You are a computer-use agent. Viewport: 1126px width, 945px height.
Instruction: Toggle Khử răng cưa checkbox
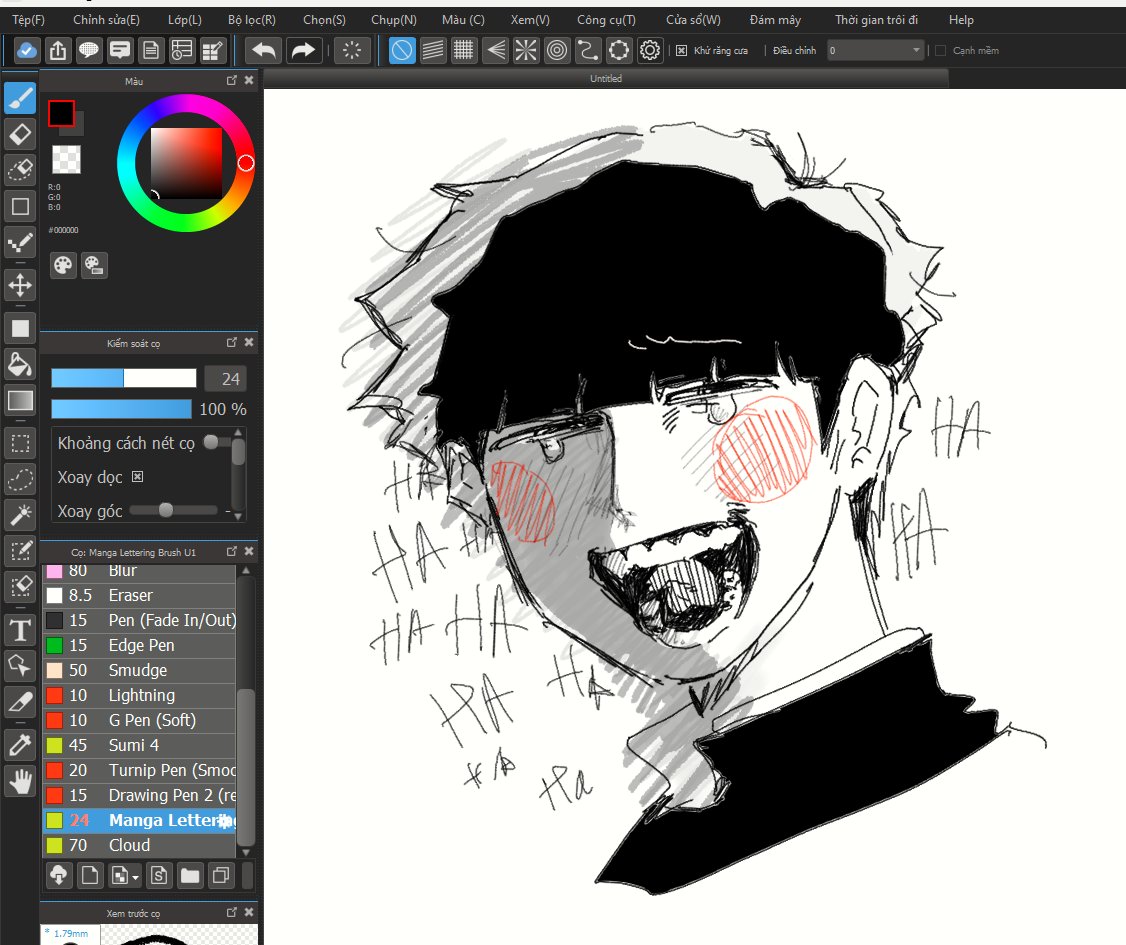(x=681, y=50)
